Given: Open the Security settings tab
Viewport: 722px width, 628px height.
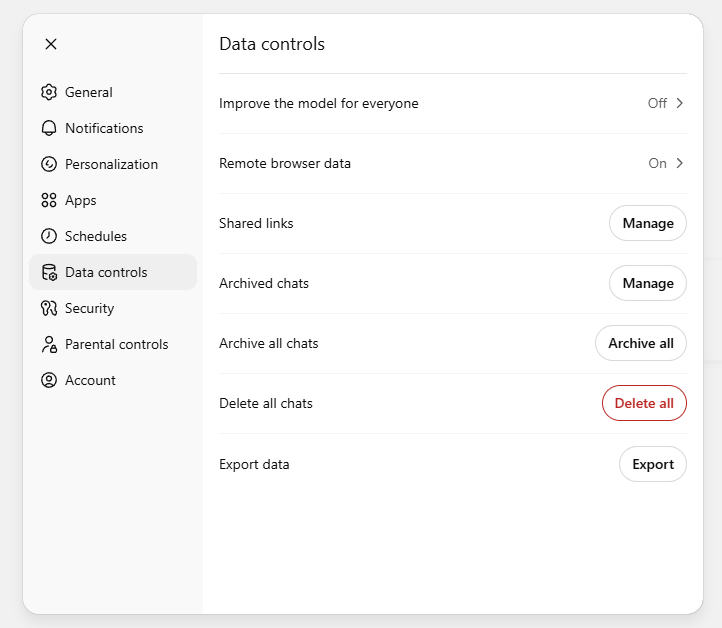Looking at the screenshot, I should (x=90, y=308).
